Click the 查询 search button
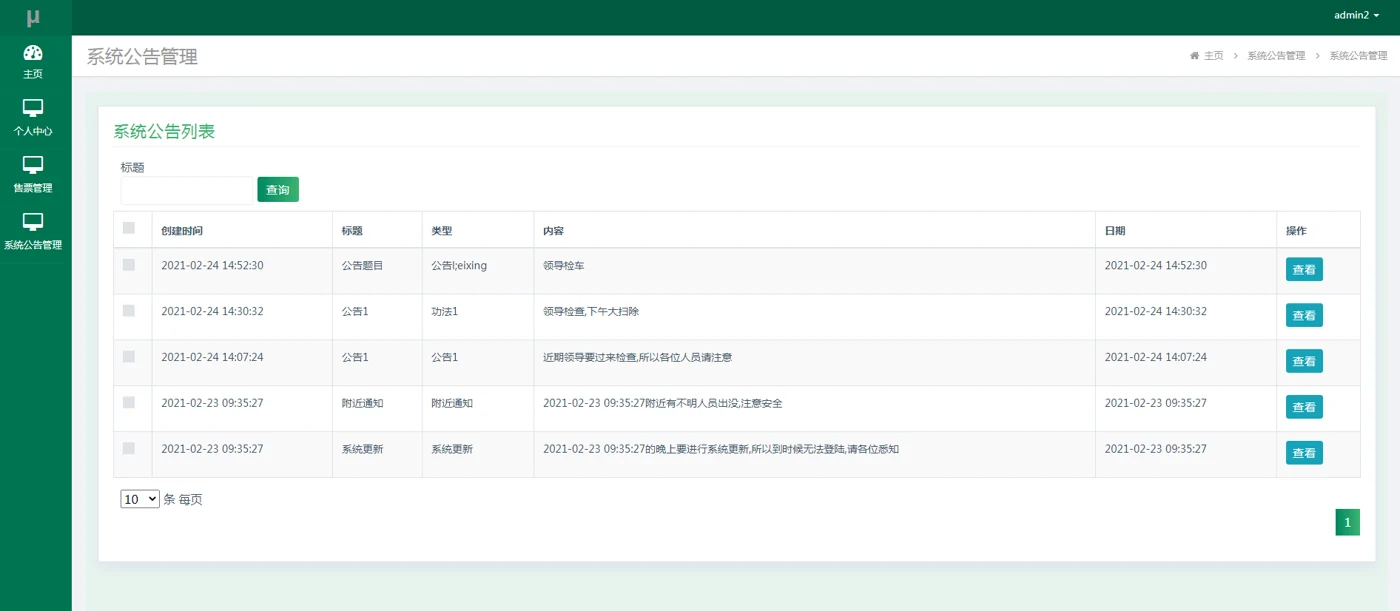Viewport: 1400px width, 611px height. 278,190
